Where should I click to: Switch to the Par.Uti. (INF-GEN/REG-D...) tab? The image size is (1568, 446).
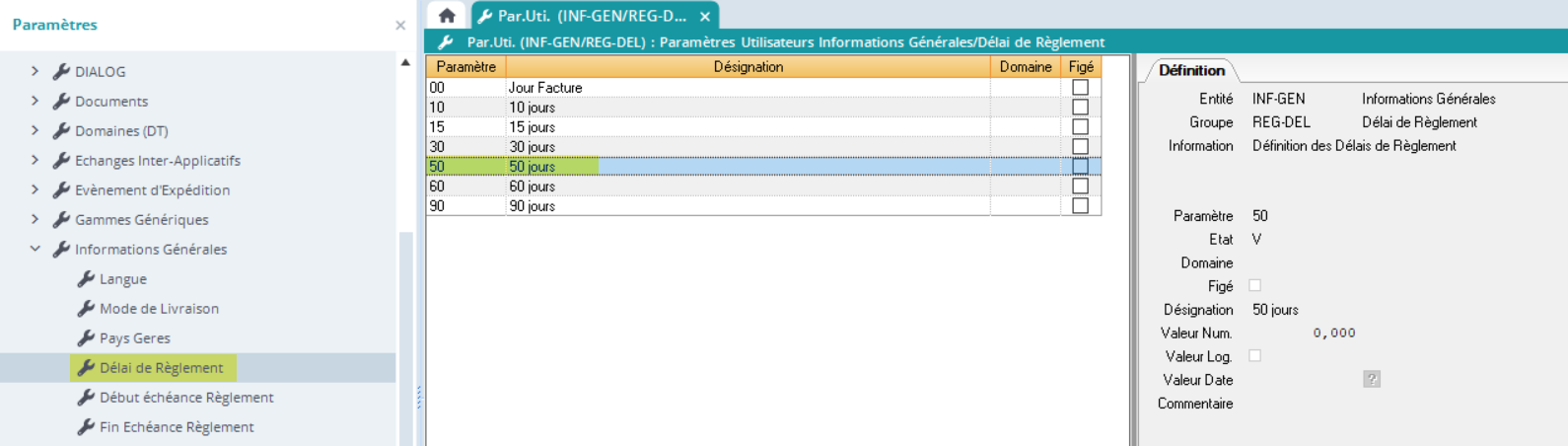(x=591, y=16)
